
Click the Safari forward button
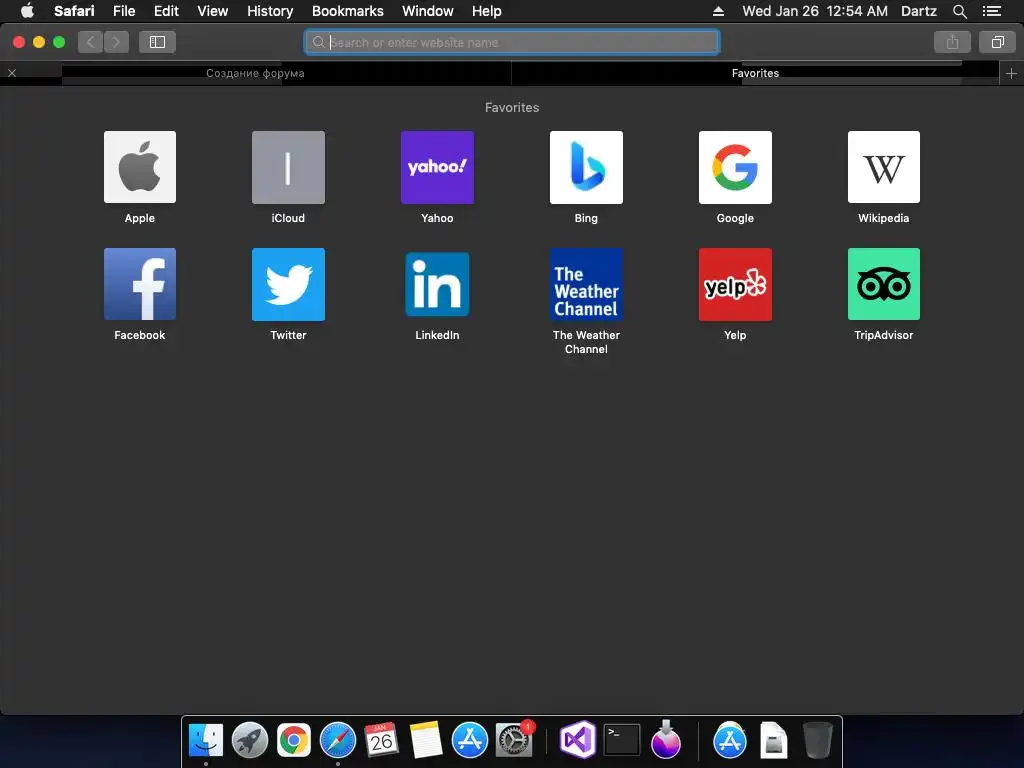pos(116,42)
